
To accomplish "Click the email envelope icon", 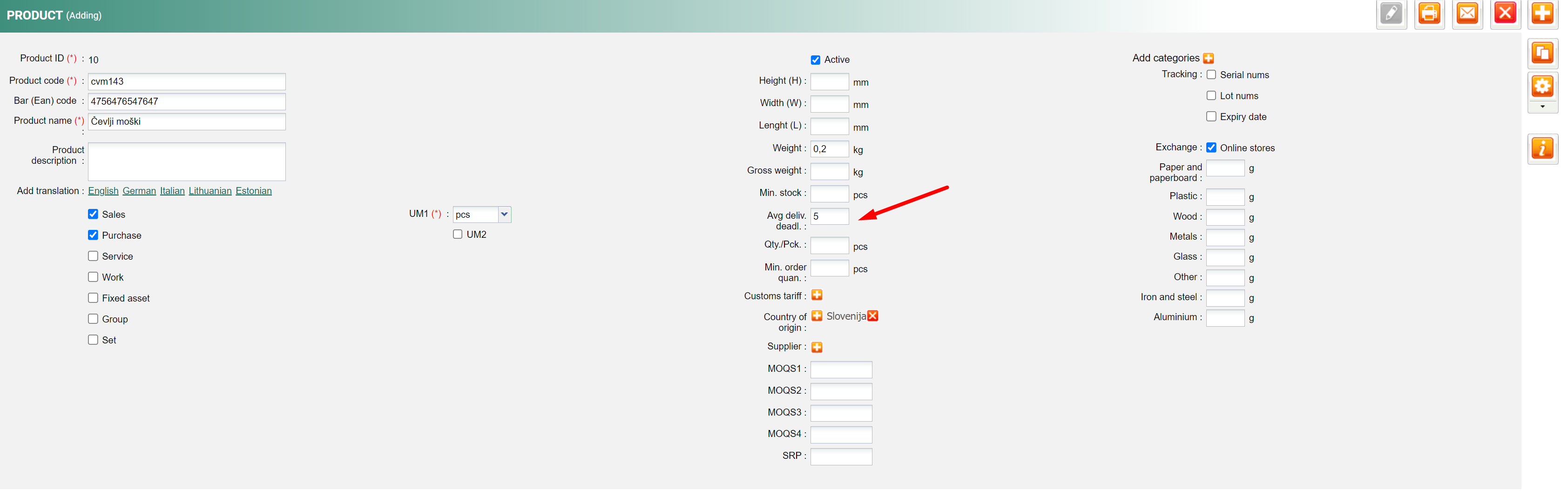I will (1467, 13).
